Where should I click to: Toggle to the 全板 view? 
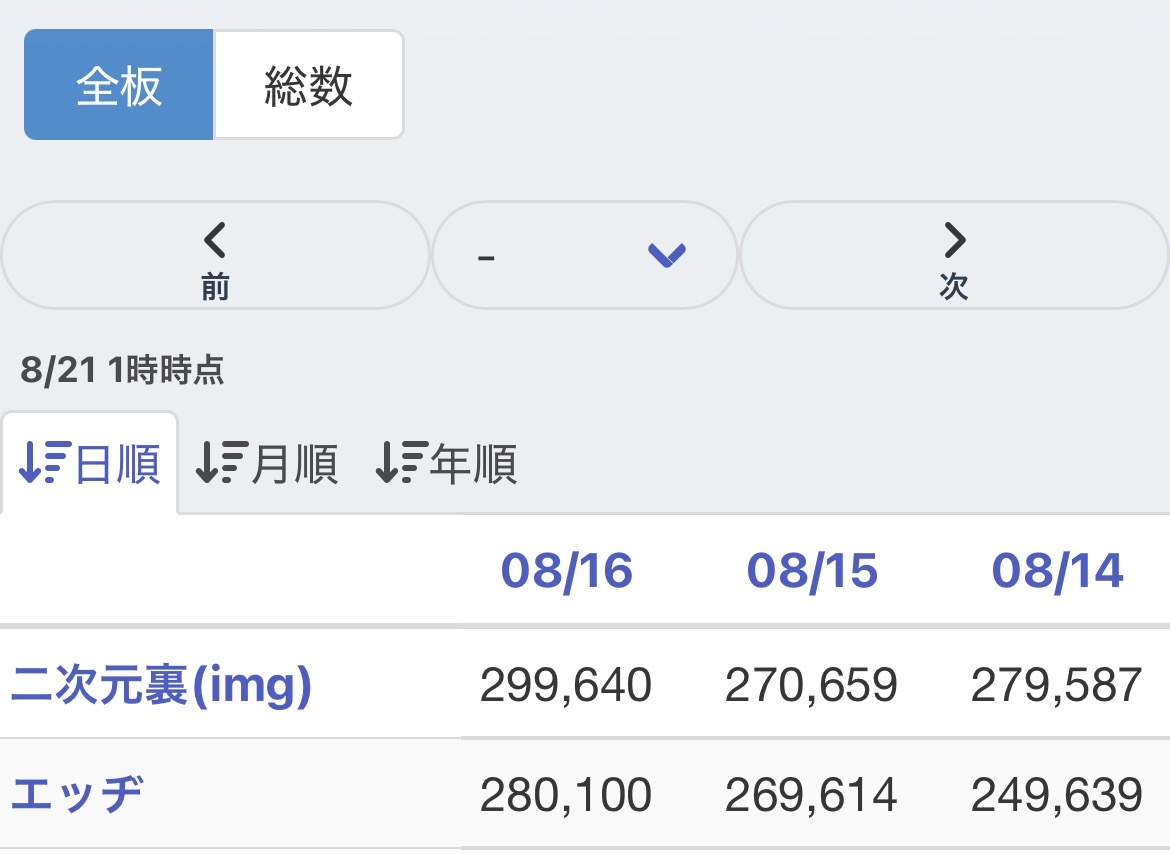(x=119, y=84)
